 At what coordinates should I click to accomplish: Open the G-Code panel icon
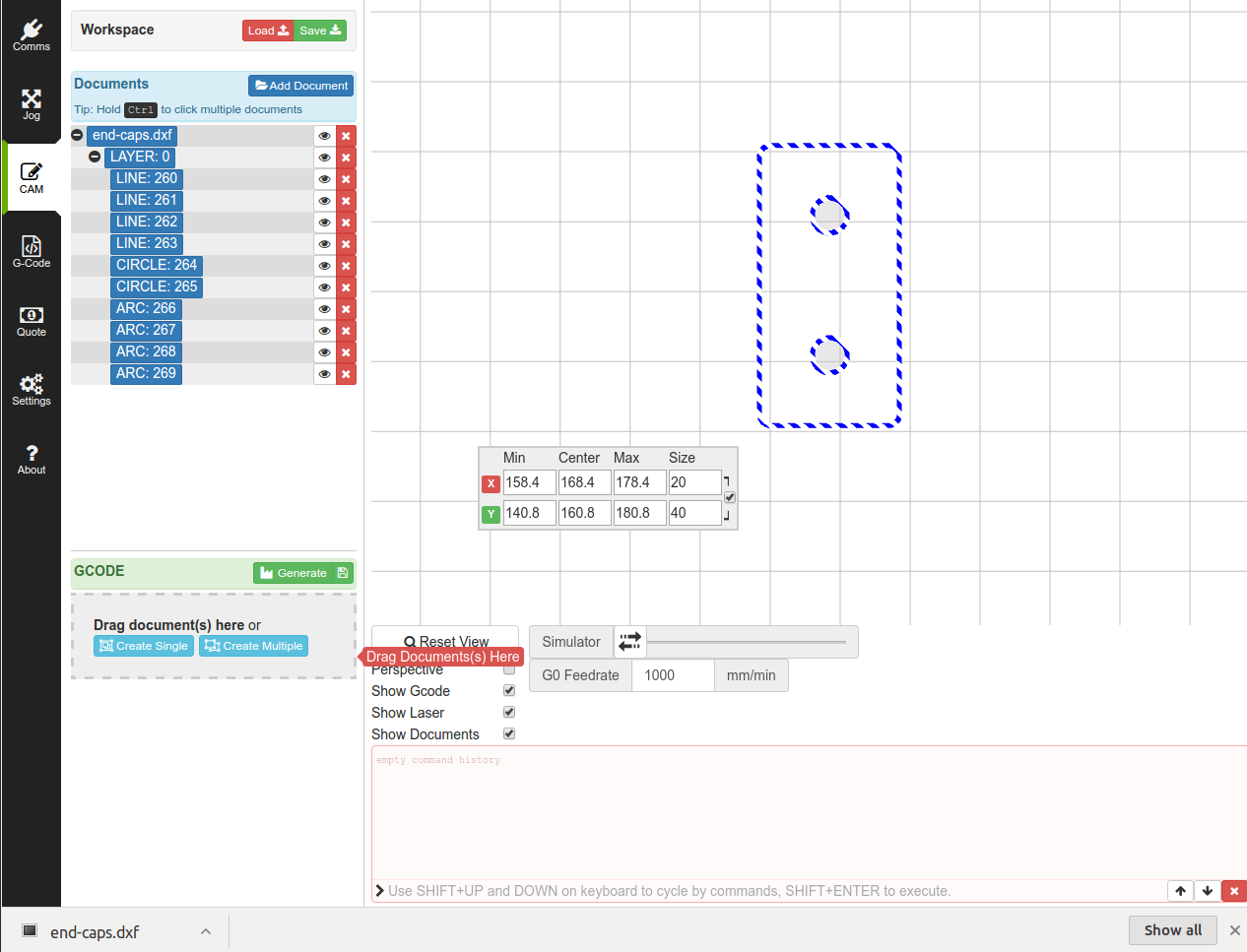coord(32,251)
